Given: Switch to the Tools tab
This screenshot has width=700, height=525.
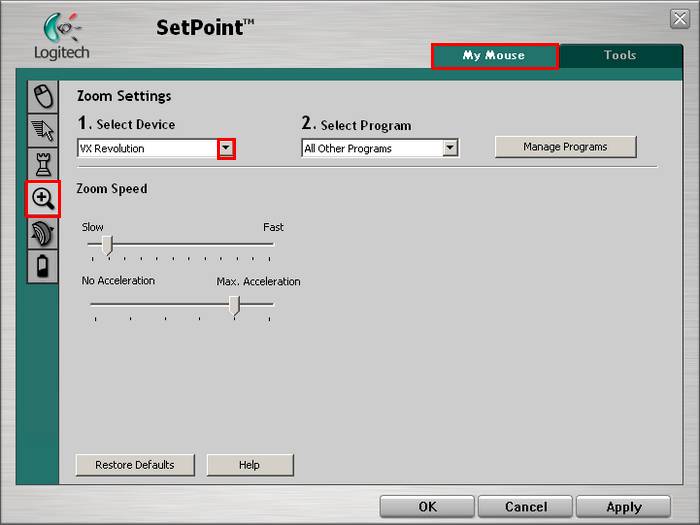Looking at the screenshot, I should tap(620, 55).
